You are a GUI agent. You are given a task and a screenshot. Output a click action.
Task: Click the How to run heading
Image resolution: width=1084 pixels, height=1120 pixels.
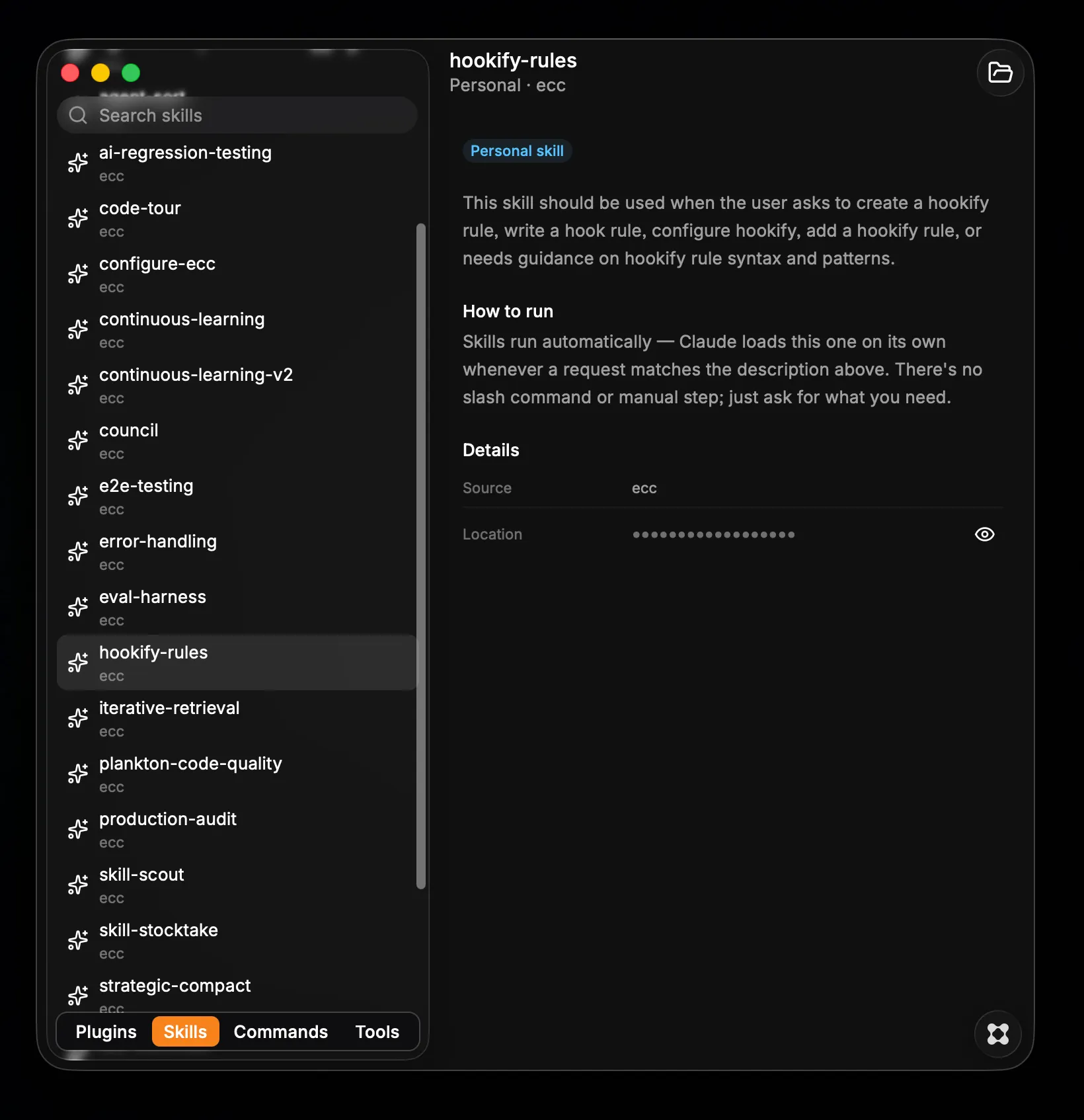[508, 311]
